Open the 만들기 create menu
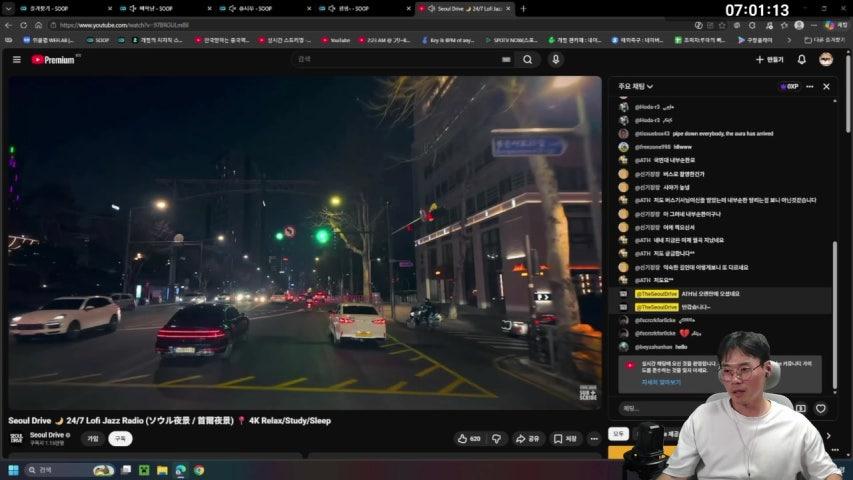The image size is (853, 480). (x=769, y=59)
